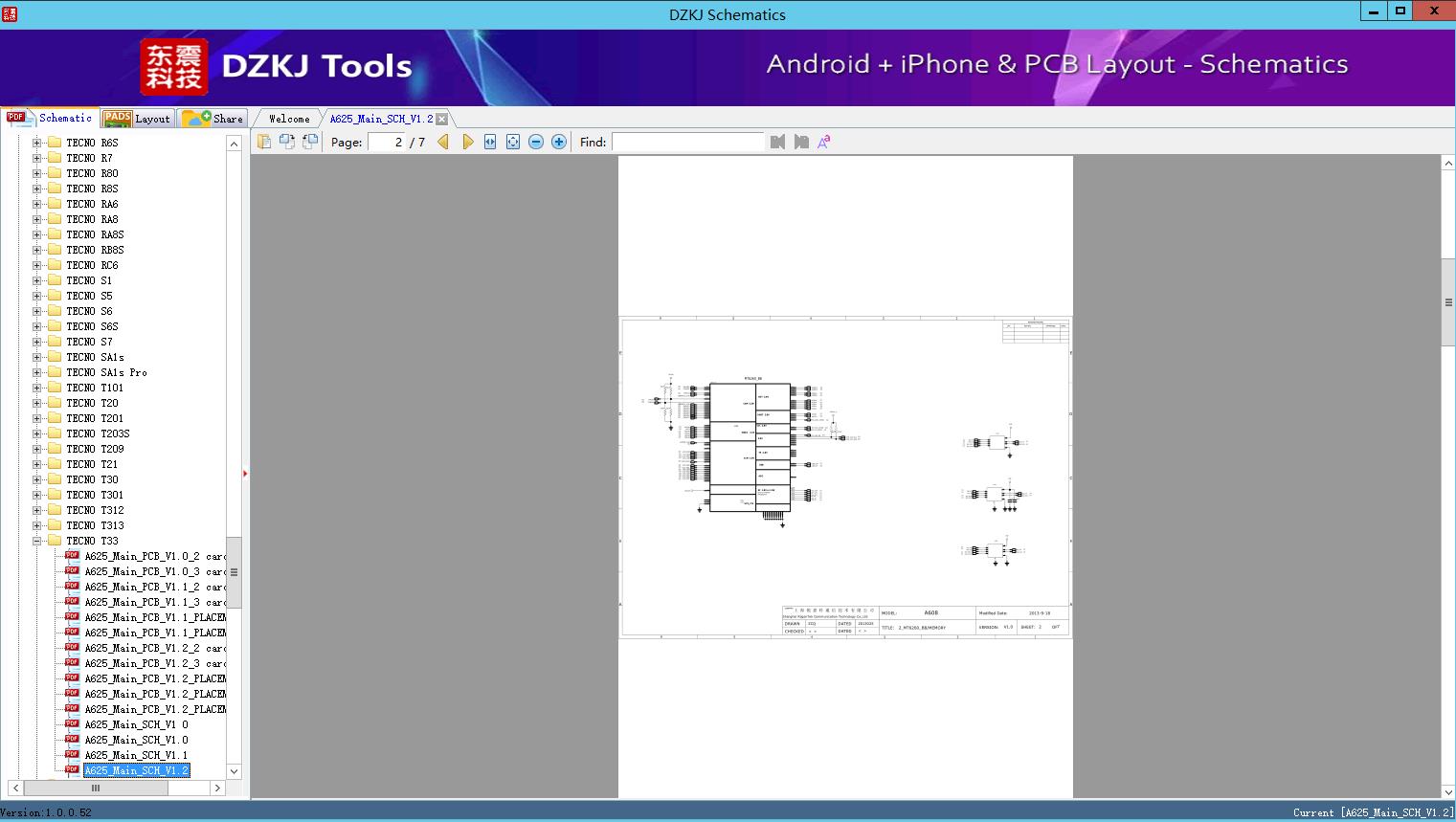Collapse the TECNO T33 folder
This screenshot has width=1456, height=822.
[36, 541]
